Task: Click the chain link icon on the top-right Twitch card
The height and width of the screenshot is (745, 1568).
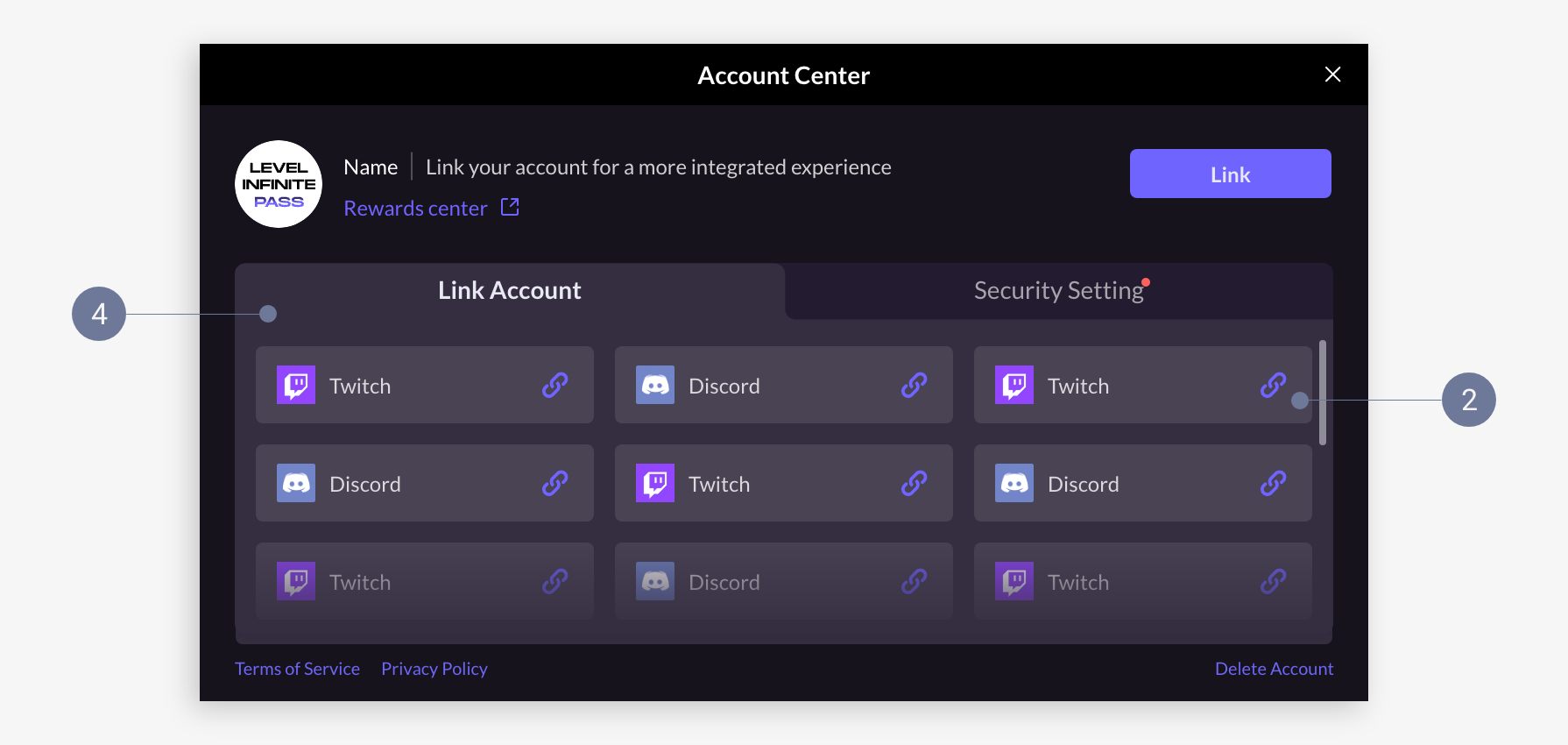Action: click(1273, 385)
